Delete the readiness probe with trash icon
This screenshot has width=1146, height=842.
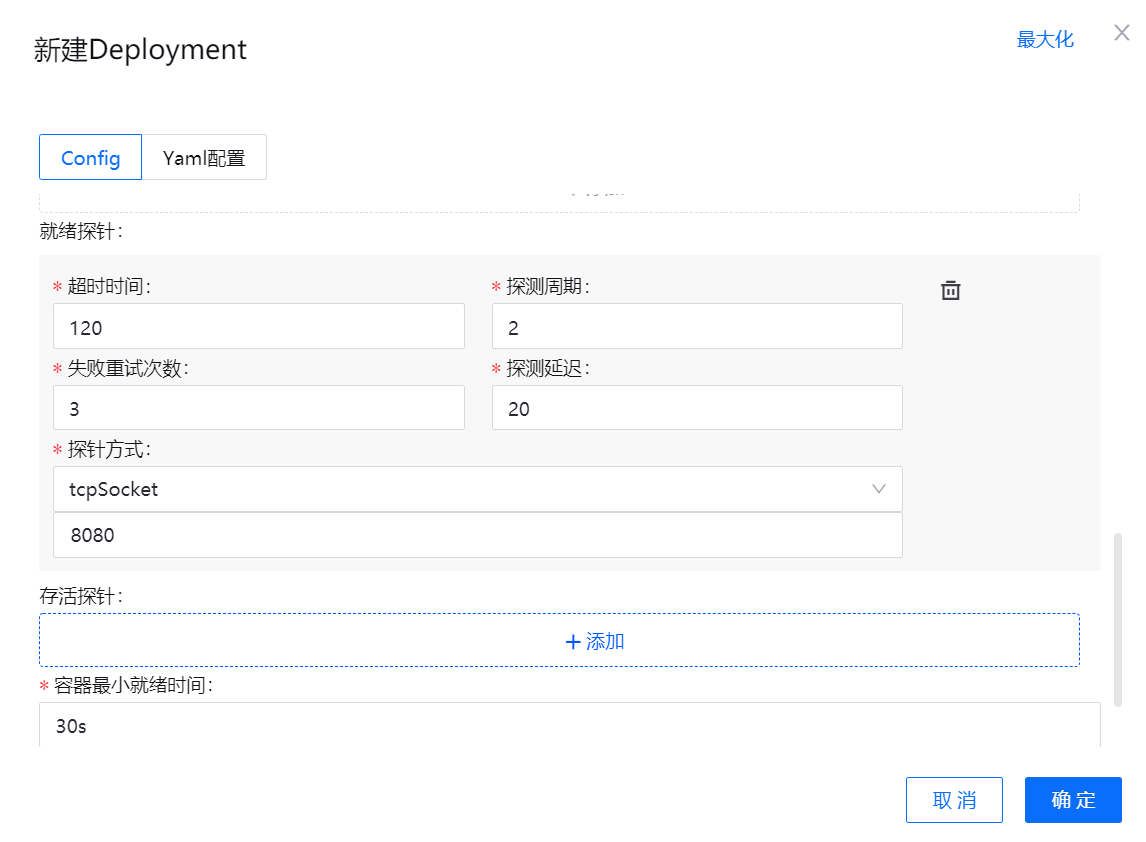[x=951, y=290]
